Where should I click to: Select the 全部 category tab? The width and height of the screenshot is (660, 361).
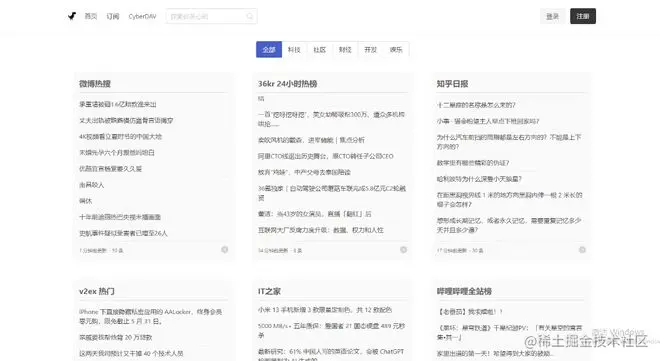pos(269,50)
